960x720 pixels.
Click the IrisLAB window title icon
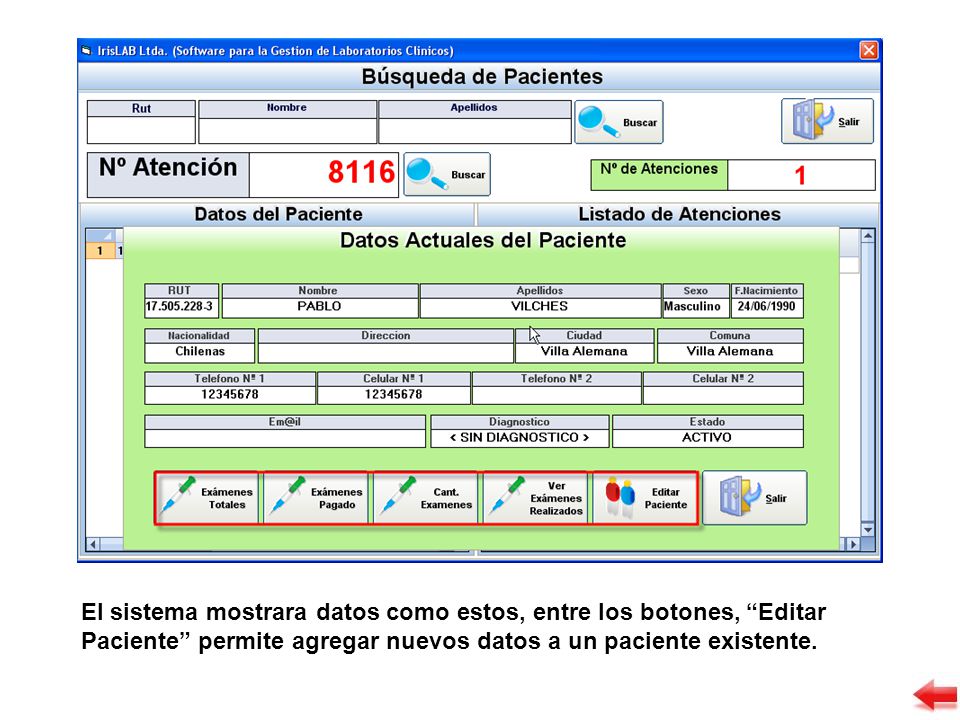click(86, 50)
